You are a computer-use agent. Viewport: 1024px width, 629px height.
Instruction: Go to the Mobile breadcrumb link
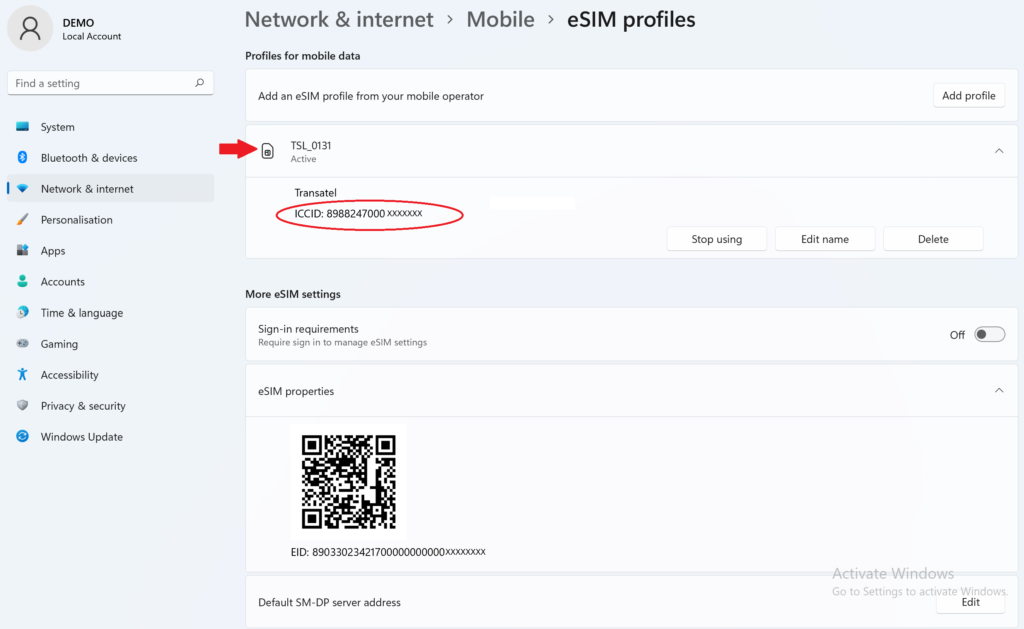500,20
